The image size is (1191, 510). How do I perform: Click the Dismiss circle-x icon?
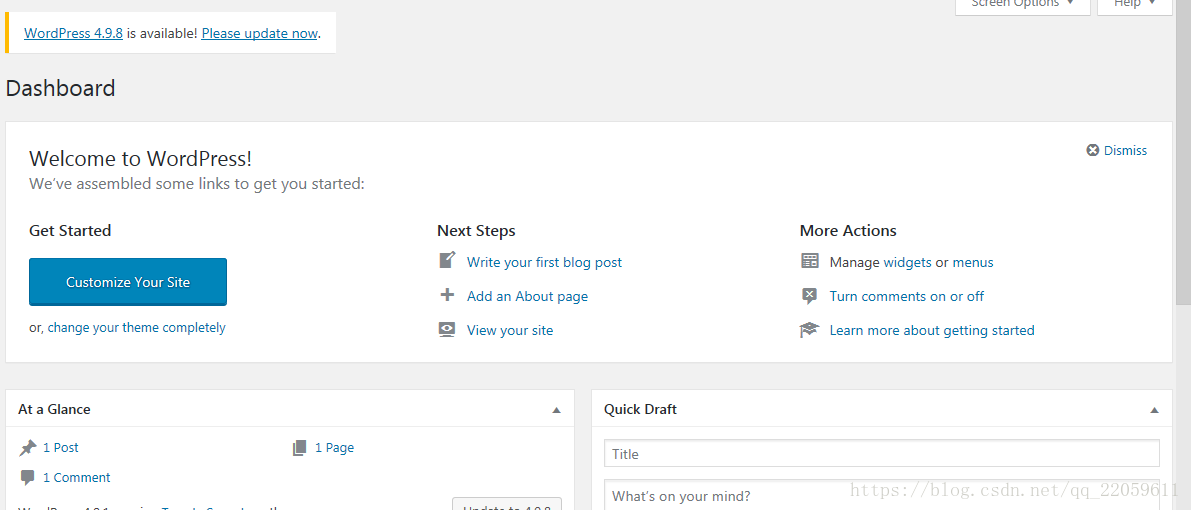point(1093,150)
